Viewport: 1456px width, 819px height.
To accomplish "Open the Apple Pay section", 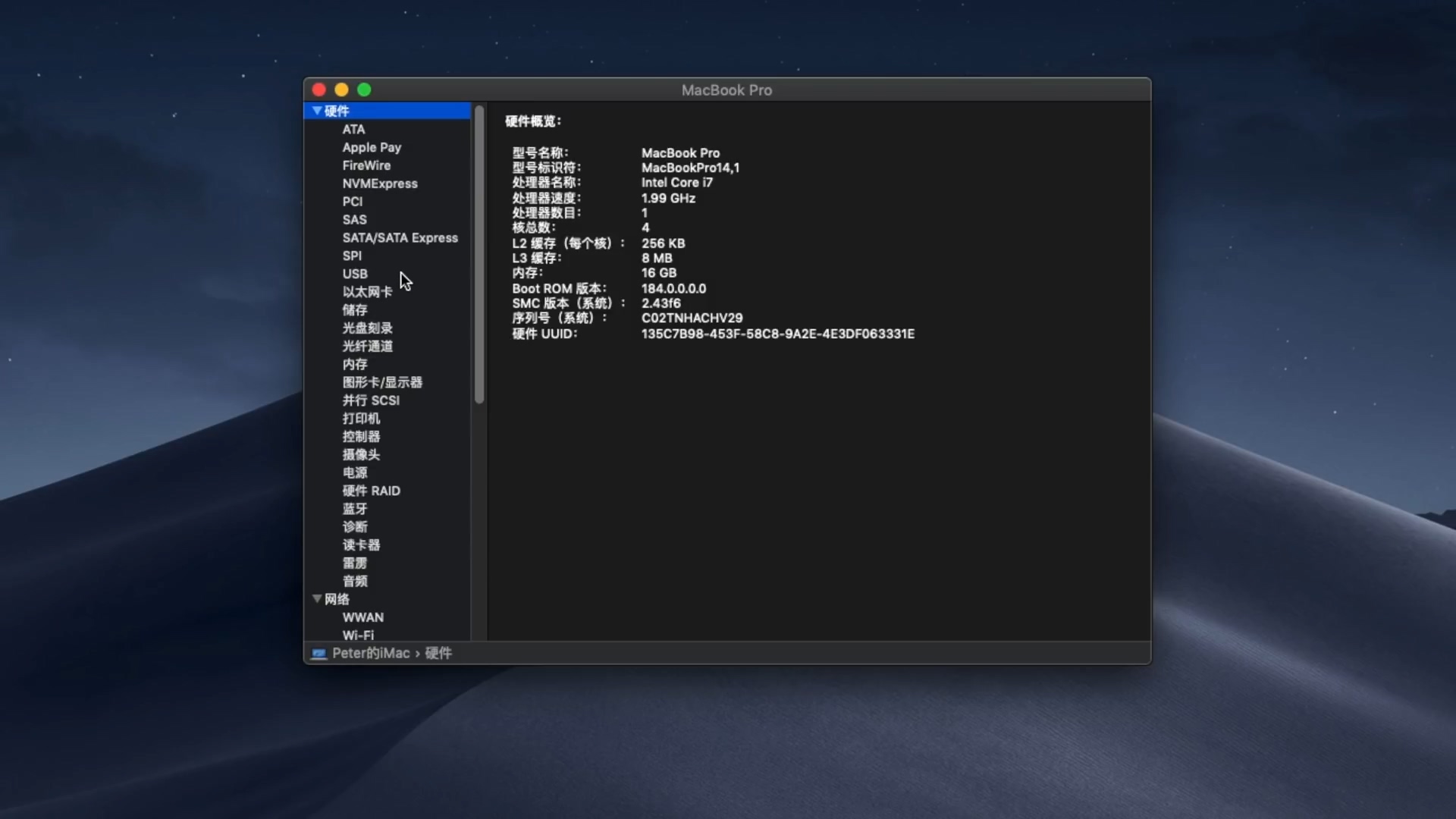I will [372, 147].
